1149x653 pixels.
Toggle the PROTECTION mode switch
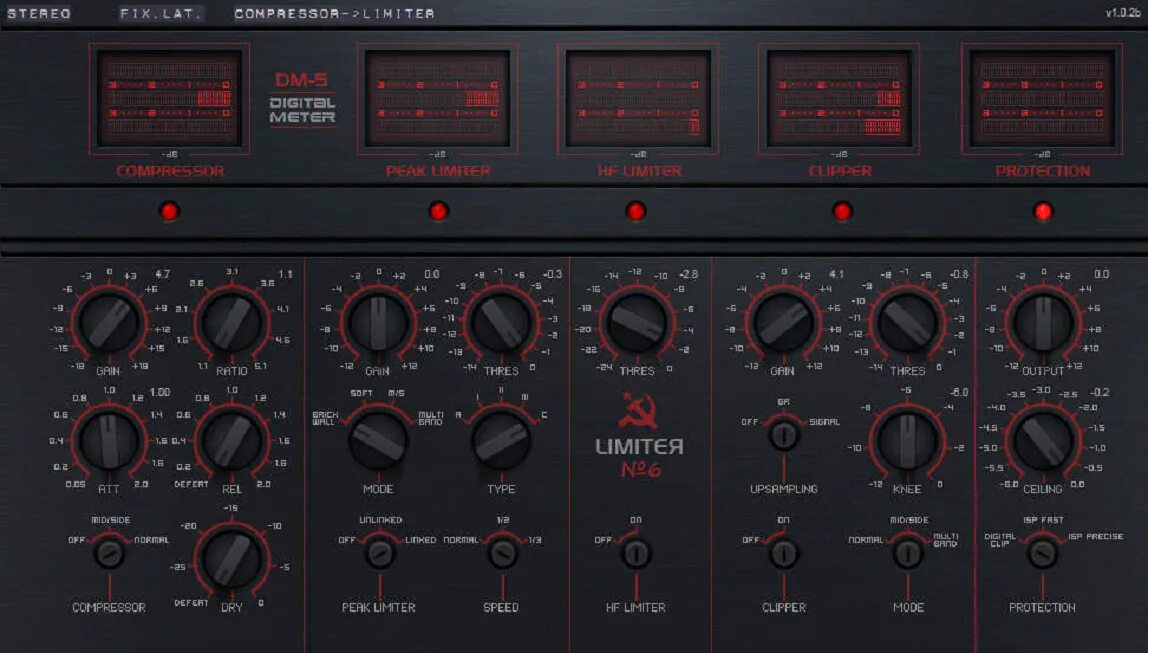pos(1043,553)
